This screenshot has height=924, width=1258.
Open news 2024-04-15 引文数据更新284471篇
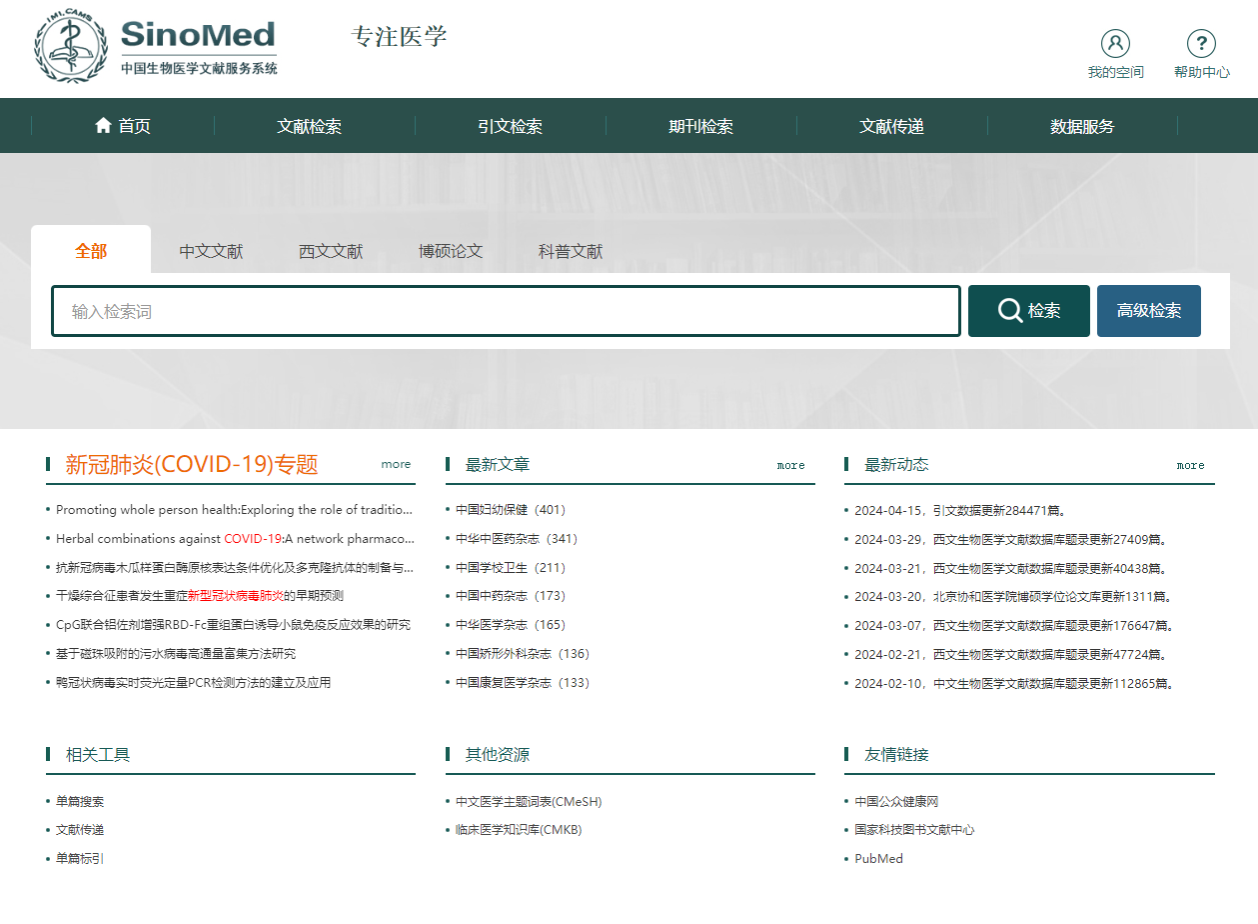point(962,510)
